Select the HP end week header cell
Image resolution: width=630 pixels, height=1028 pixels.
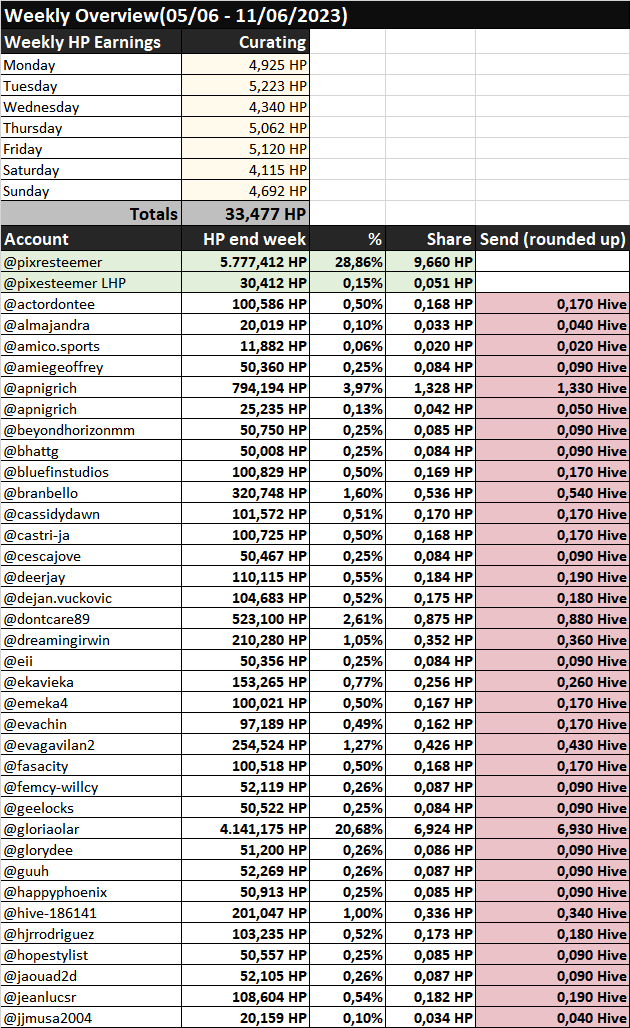click(x=245, y=239)
